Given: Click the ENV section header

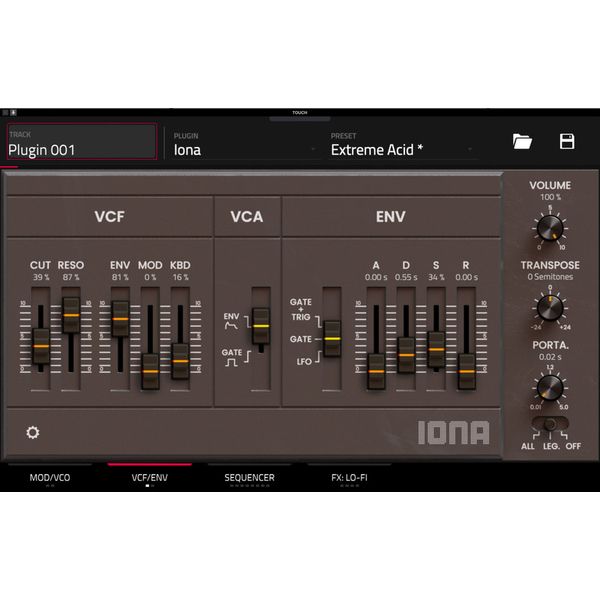Looking at the screenshot, I should [391, 217].
